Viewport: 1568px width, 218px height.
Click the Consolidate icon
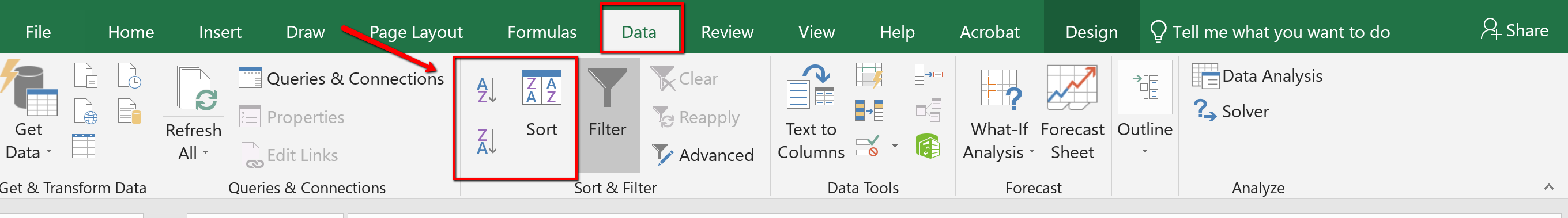tap(929, 75)
